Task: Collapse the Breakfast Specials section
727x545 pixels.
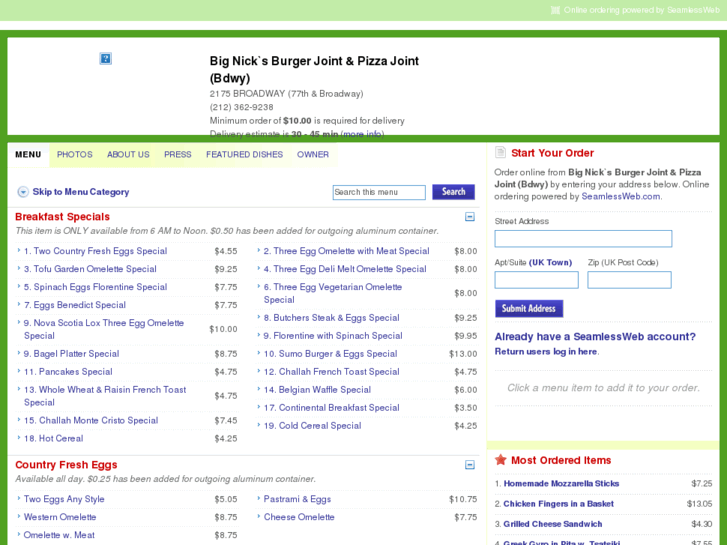Action: pyautogui.click(x=470, y=217)
